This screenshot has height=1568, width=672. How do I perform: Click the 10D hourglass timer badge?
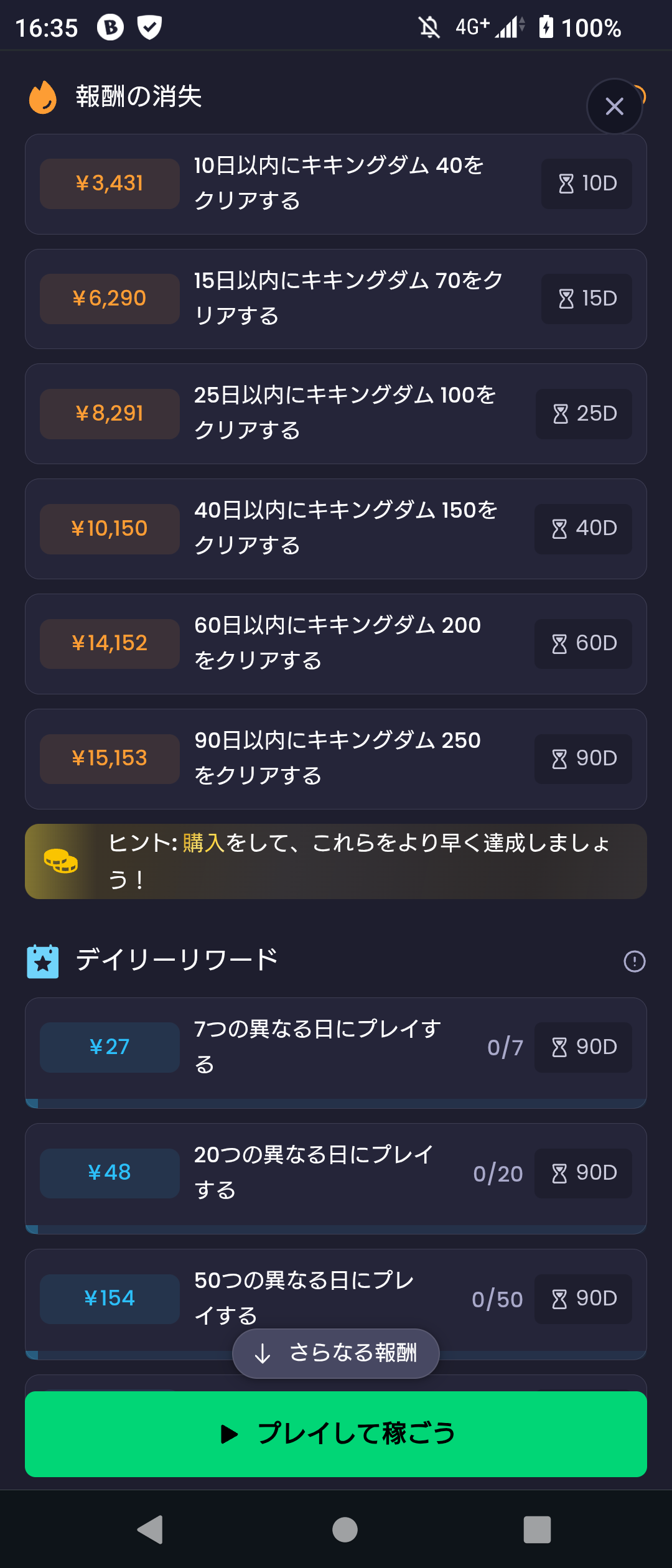(587, 184)
